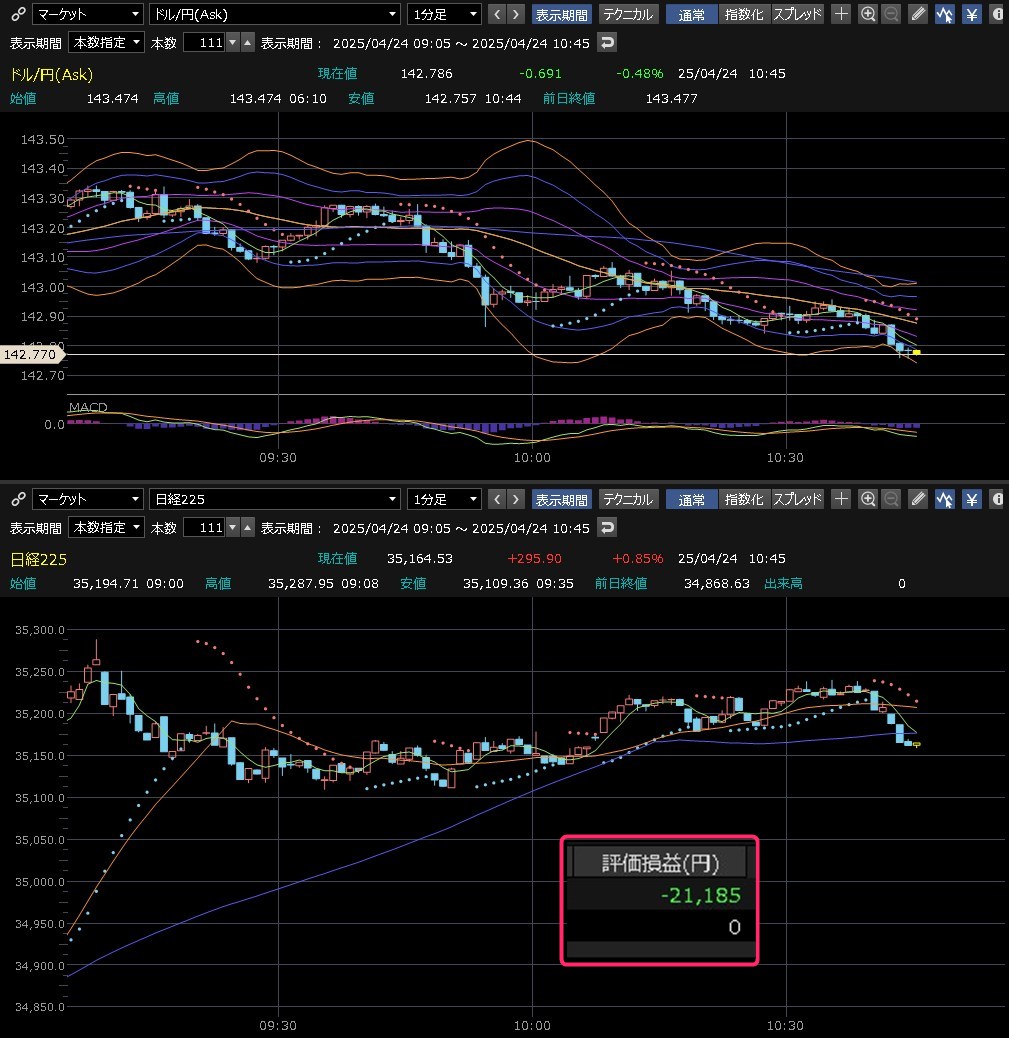The height and width of the screenshot is (1038, 1009).
Task: Click the MACD indicator label
Action: [x=87, y=406]
